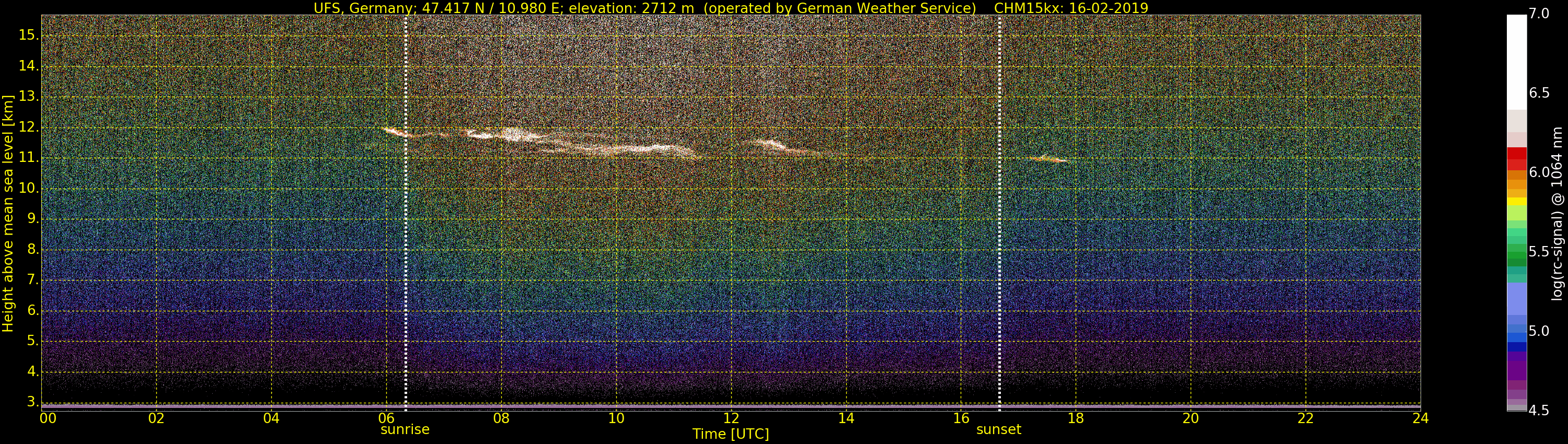Screen dimensions: 1568x444
Task: Click the colorbar value '7.0'
Action: tap(1539, 14)
